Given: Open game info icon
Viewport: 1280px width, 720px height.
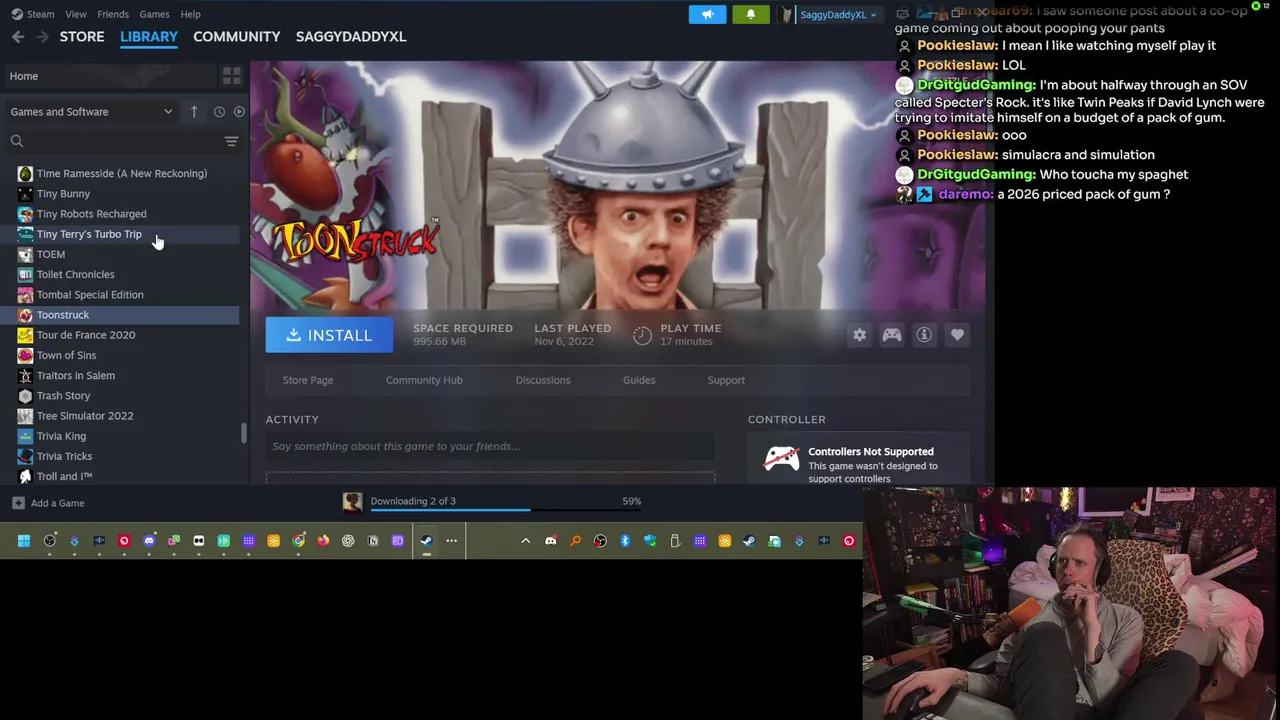Looking at the screenshot, I should (924, 335).
